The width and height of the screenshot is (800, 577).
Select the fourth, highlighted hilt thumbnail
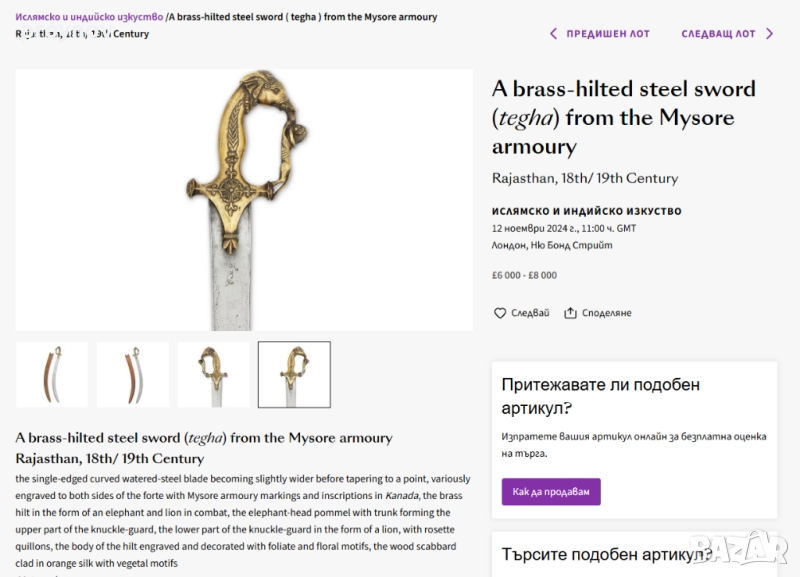(x=294, y=375)
